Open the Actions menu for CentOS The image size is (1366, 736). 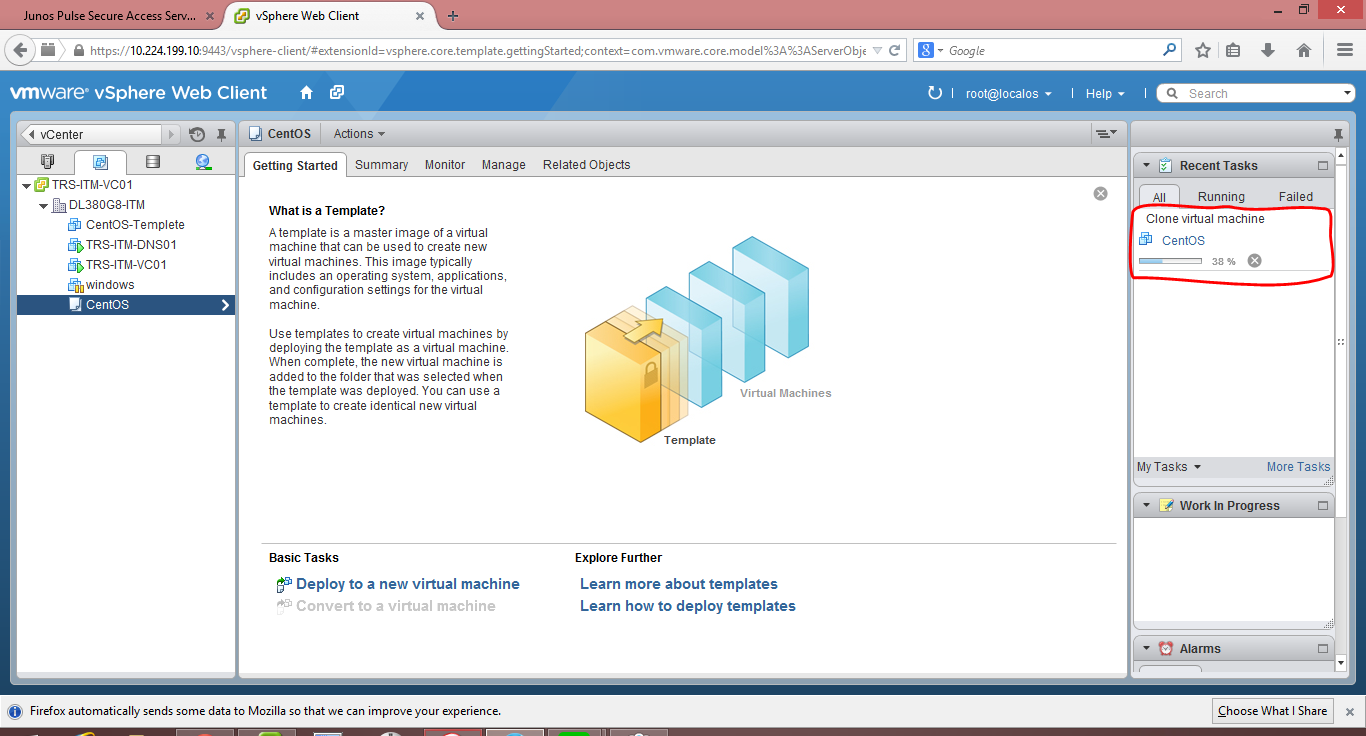coord(357,133)
